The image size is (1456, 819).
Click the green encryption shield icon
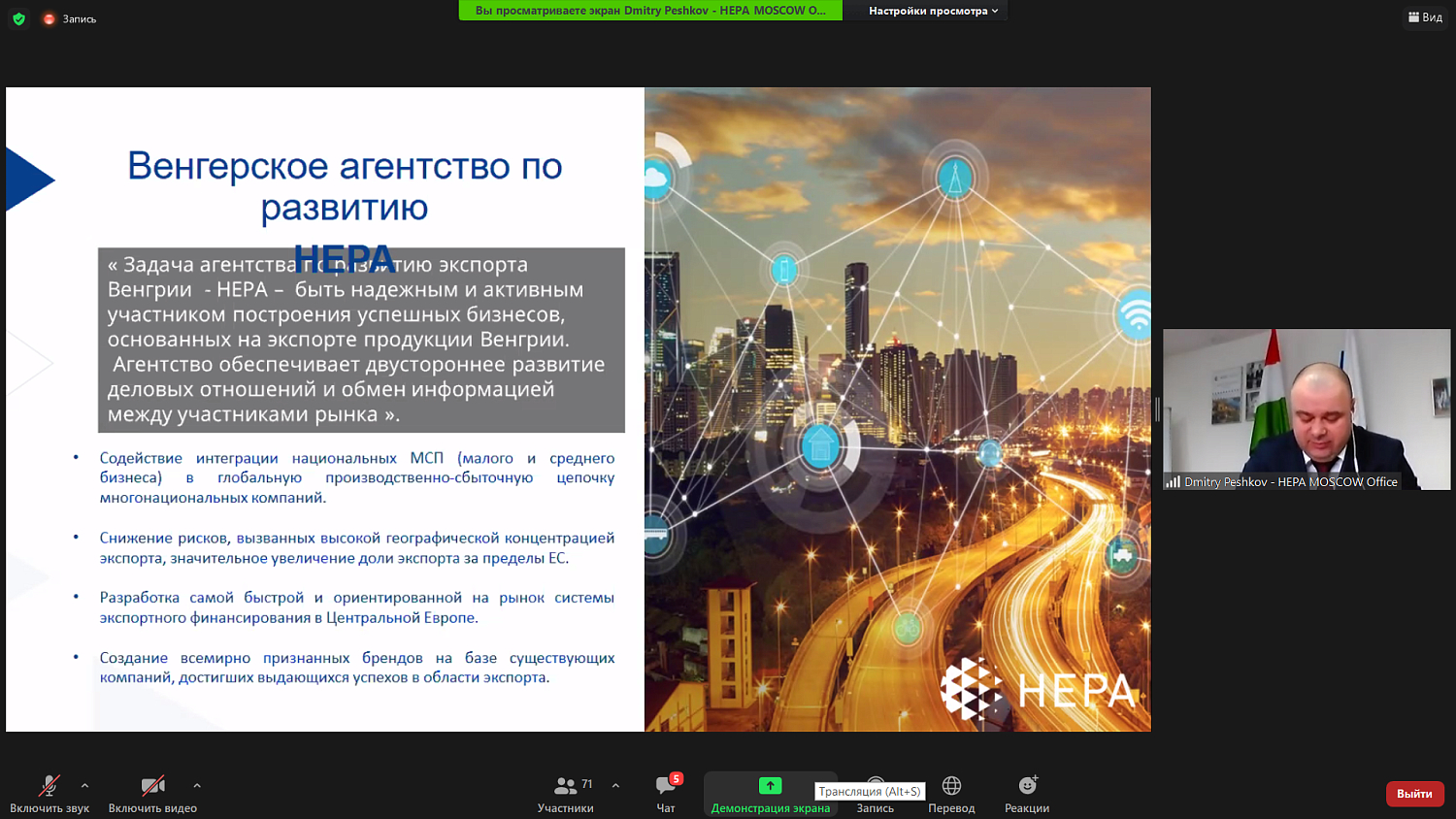18,18
